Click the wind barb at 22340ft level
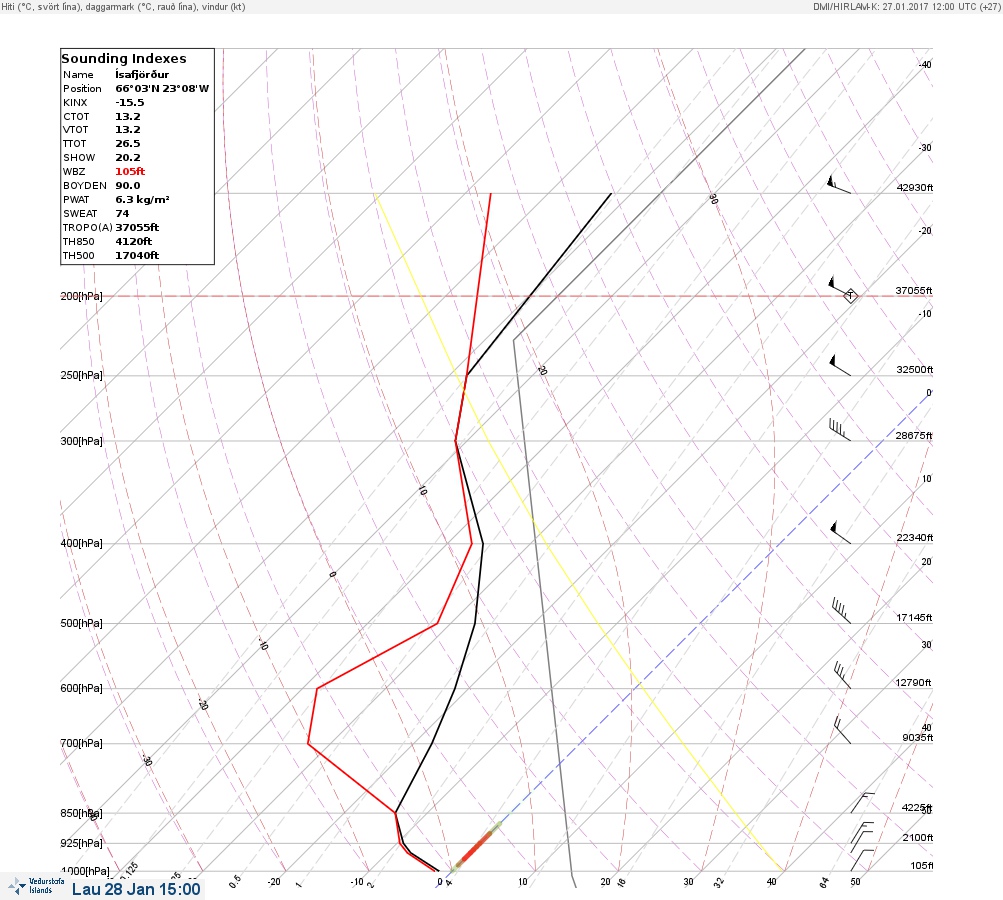Viewport: 1003px width, 900px height. coord(841,533)
